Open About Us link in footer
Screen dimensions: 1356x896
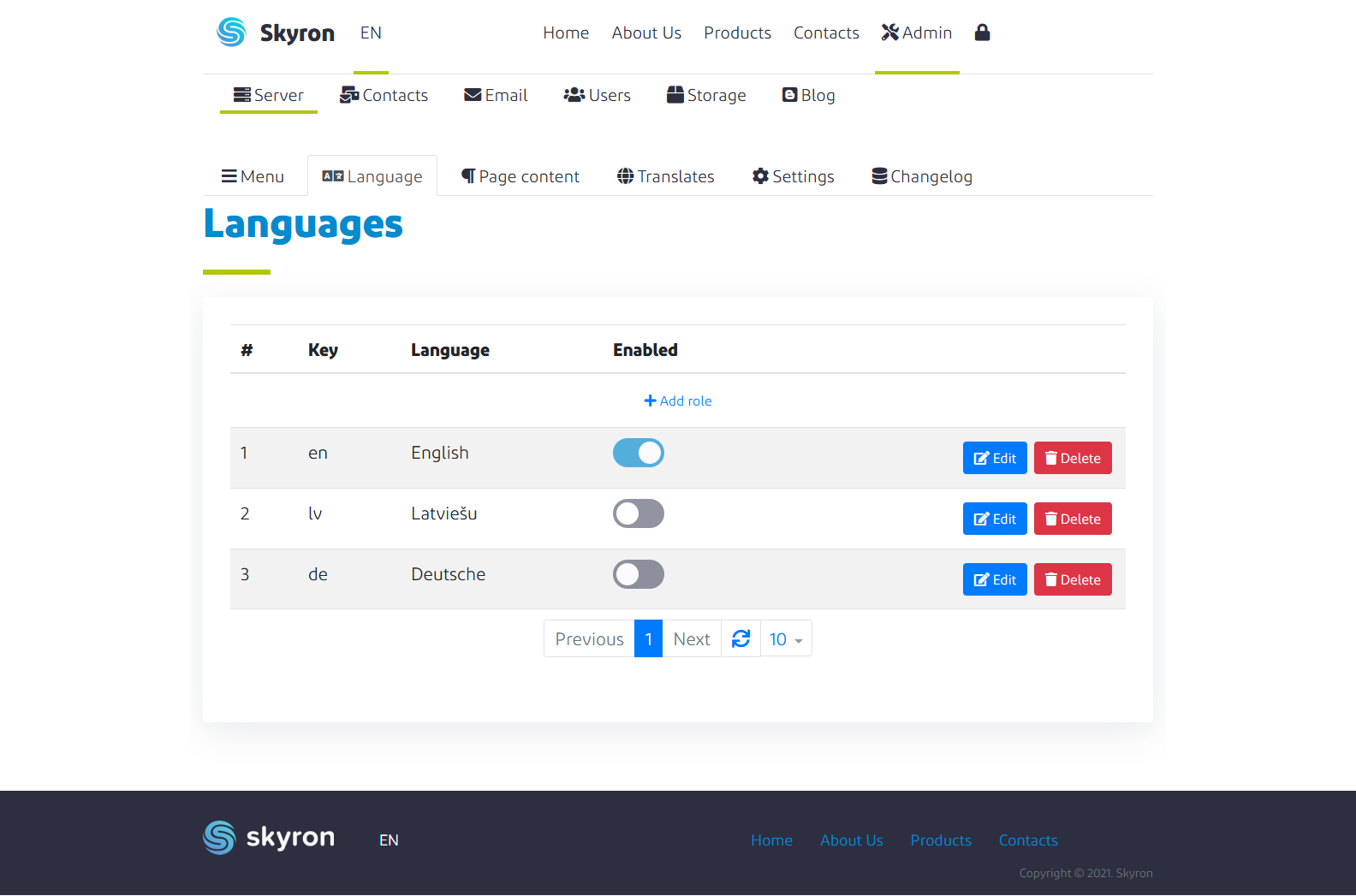click(851, 840)
